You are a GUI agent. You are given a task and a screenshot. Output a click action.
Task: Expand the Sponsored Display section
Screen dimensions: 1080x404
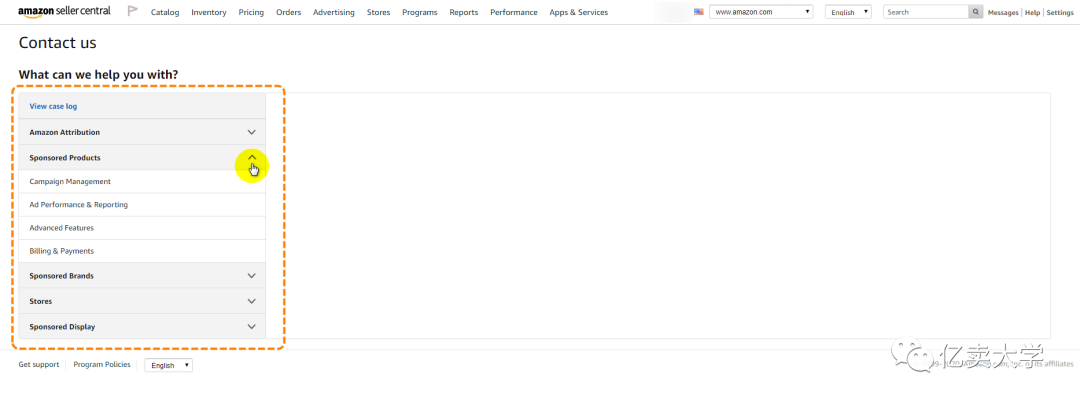142,327
